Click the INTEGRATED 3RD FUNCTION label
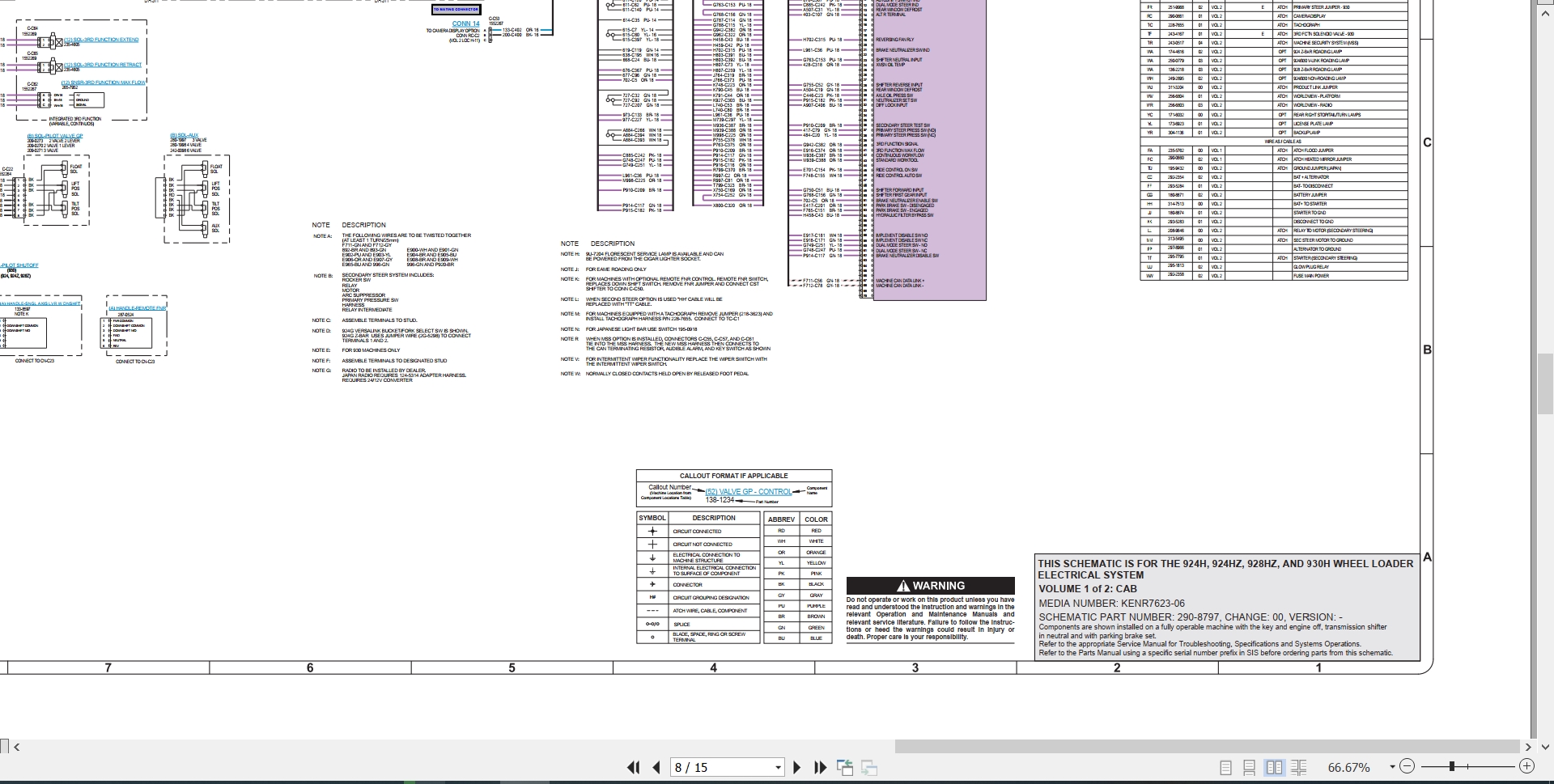 [75, 119]
